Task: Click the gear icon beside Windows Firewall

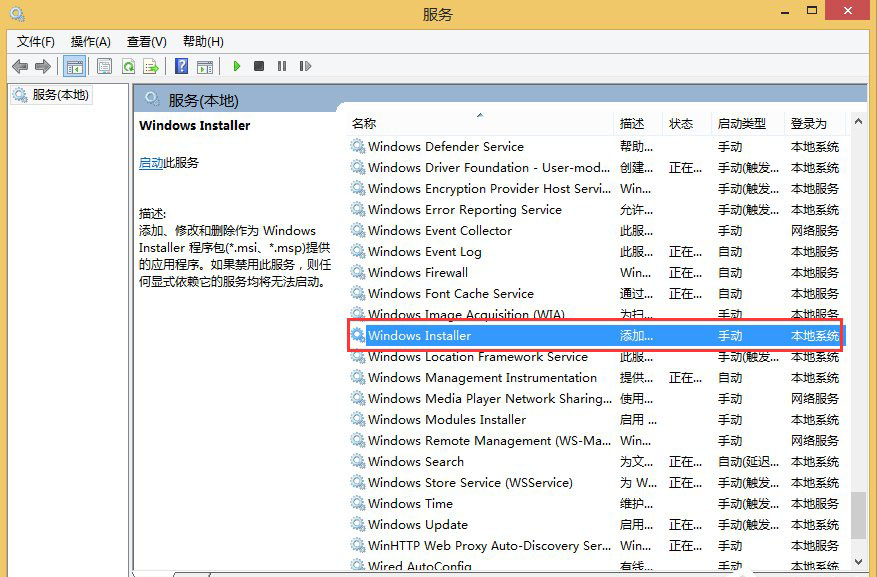Action: [357, 272]
